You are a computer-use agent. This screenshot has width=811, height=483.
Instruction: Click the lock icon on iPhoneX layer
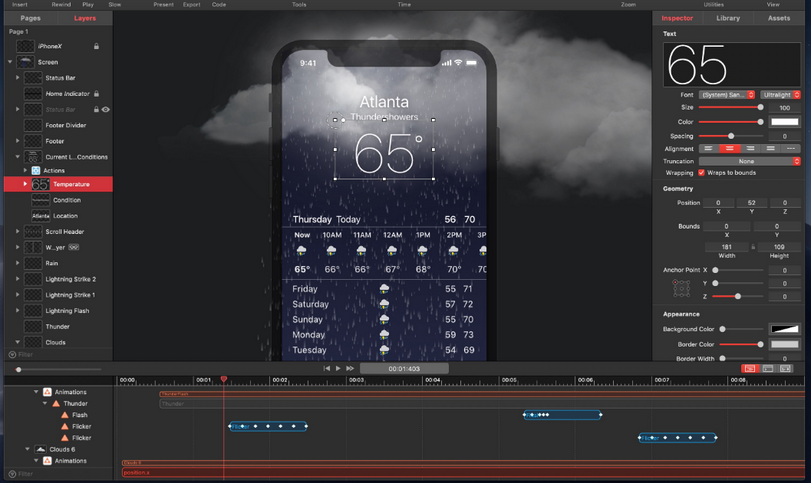(x=96, y=46)
